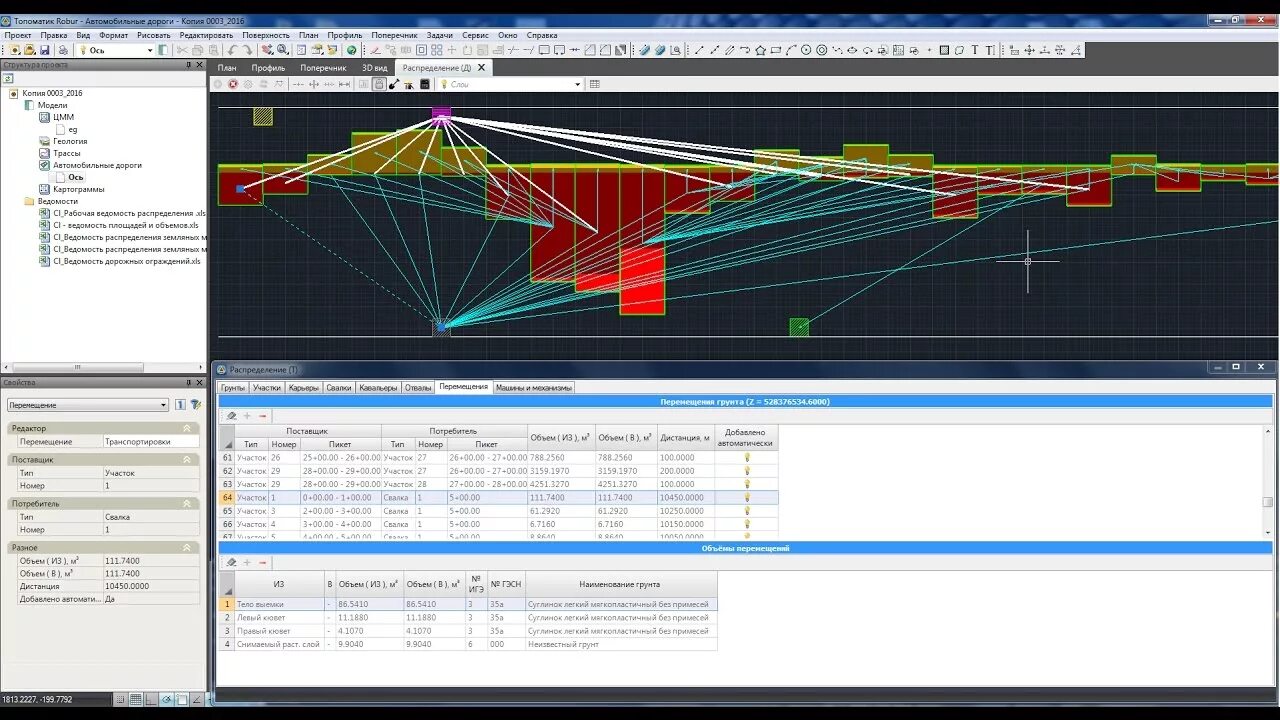Click the open folder icon in main toolbar

click(30, 50)
